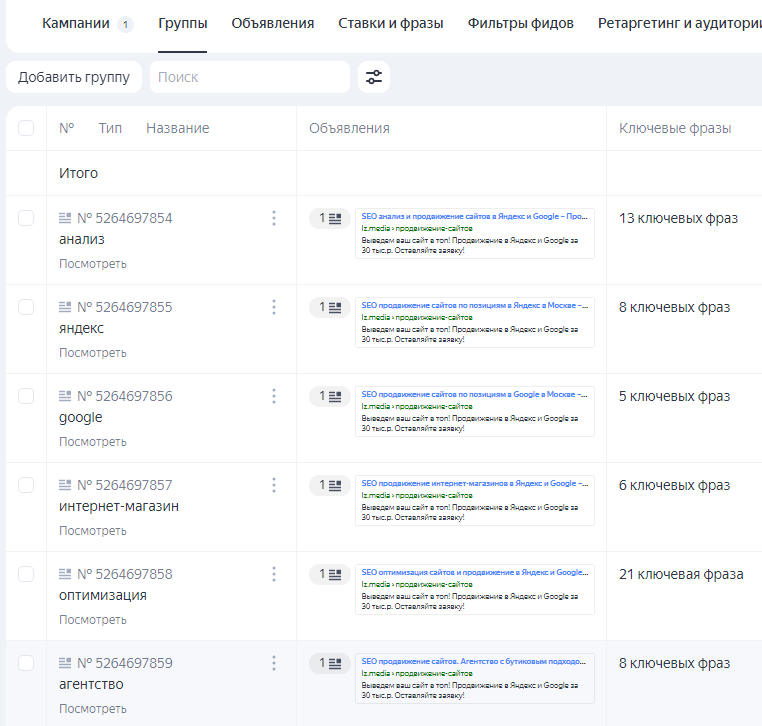Open three-dot menu for group анализ
This screenshot has width=762, height=726.
coord(273,218)
